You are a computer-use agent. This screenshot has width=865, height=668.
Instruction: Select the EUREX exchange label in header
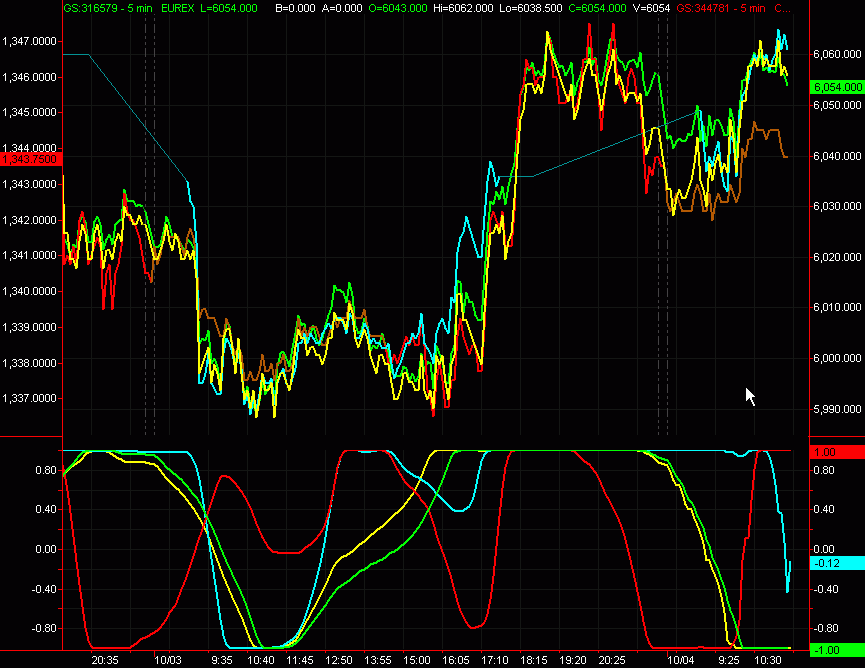coord(178,8)
